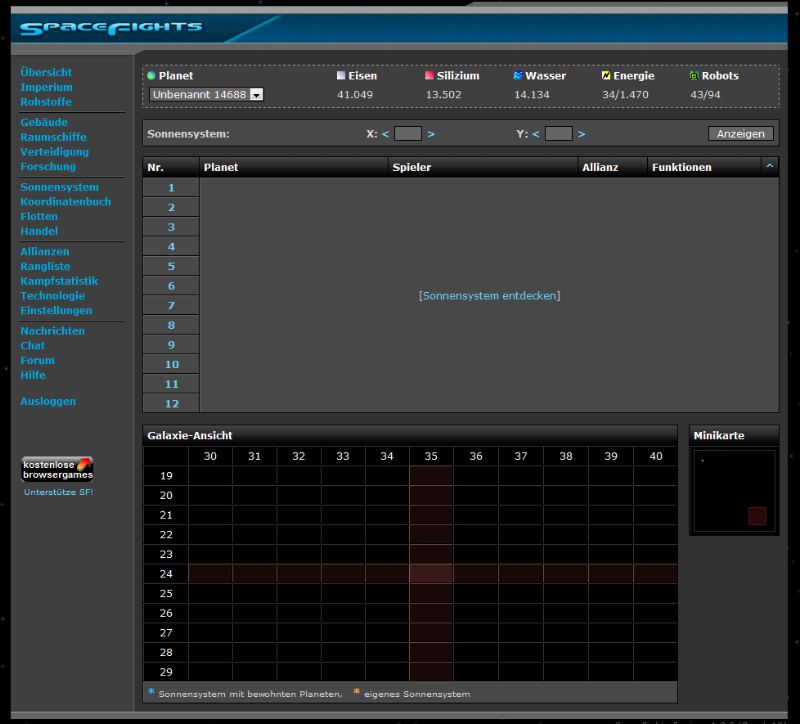Click the Robots resource icon

[694, 76]
